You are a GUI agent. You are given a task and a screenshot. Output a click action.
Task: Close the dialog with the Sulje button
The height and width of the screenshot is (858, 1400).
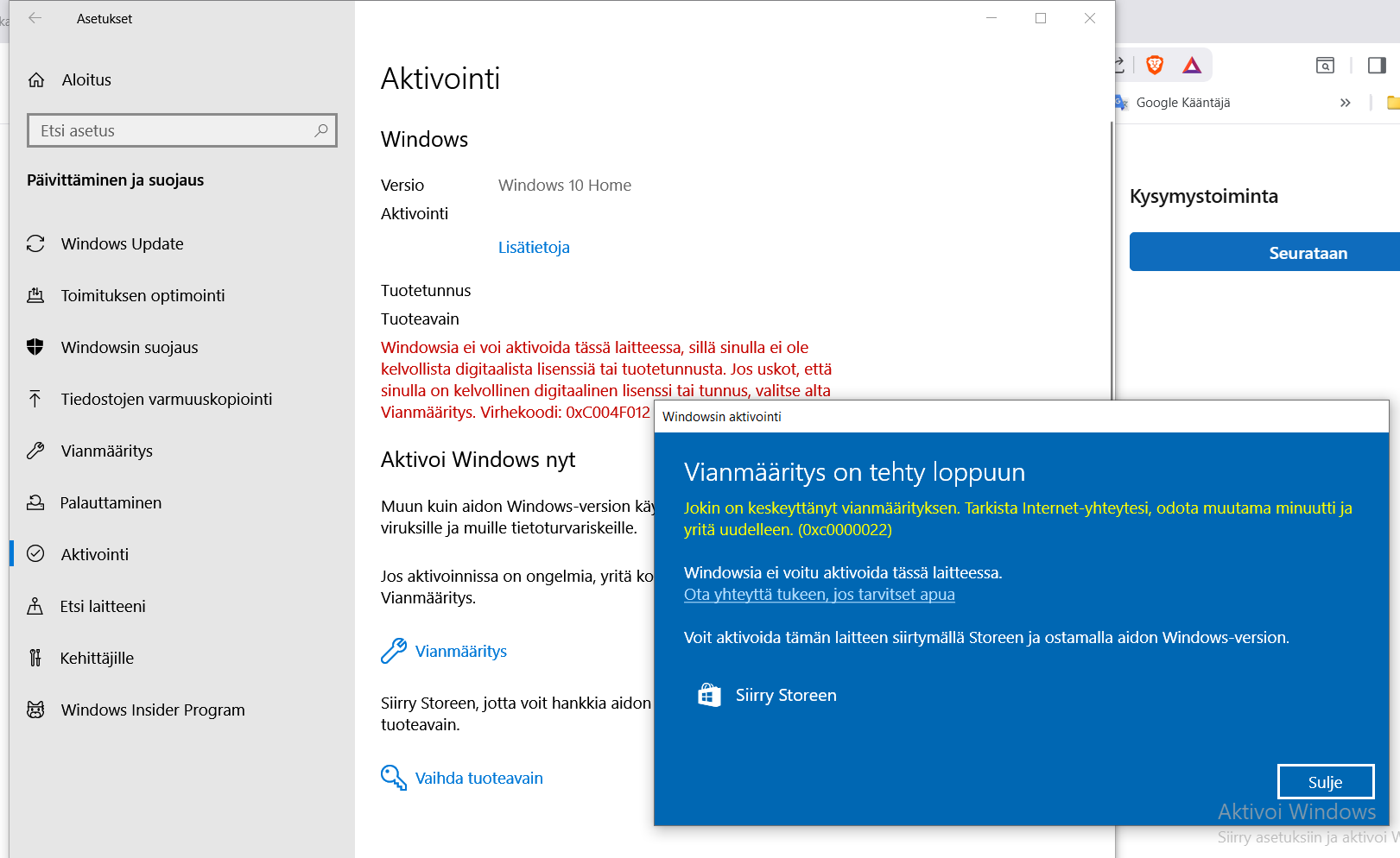pos(1326,782)
